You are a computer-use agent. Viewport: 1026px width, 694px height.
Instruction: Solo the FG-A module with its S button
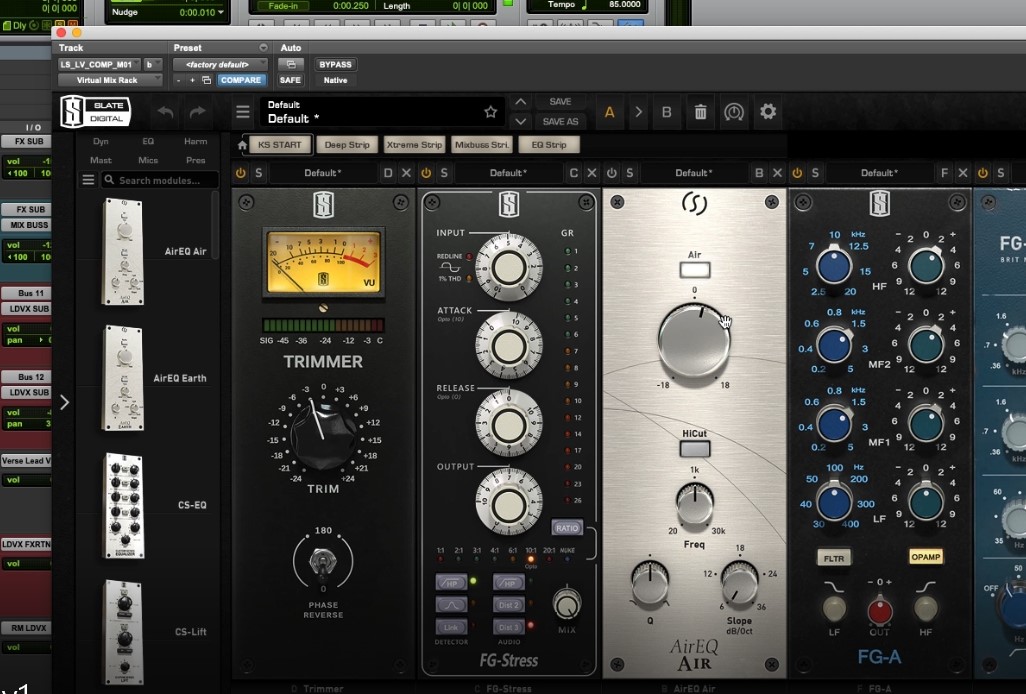(815, 173)
